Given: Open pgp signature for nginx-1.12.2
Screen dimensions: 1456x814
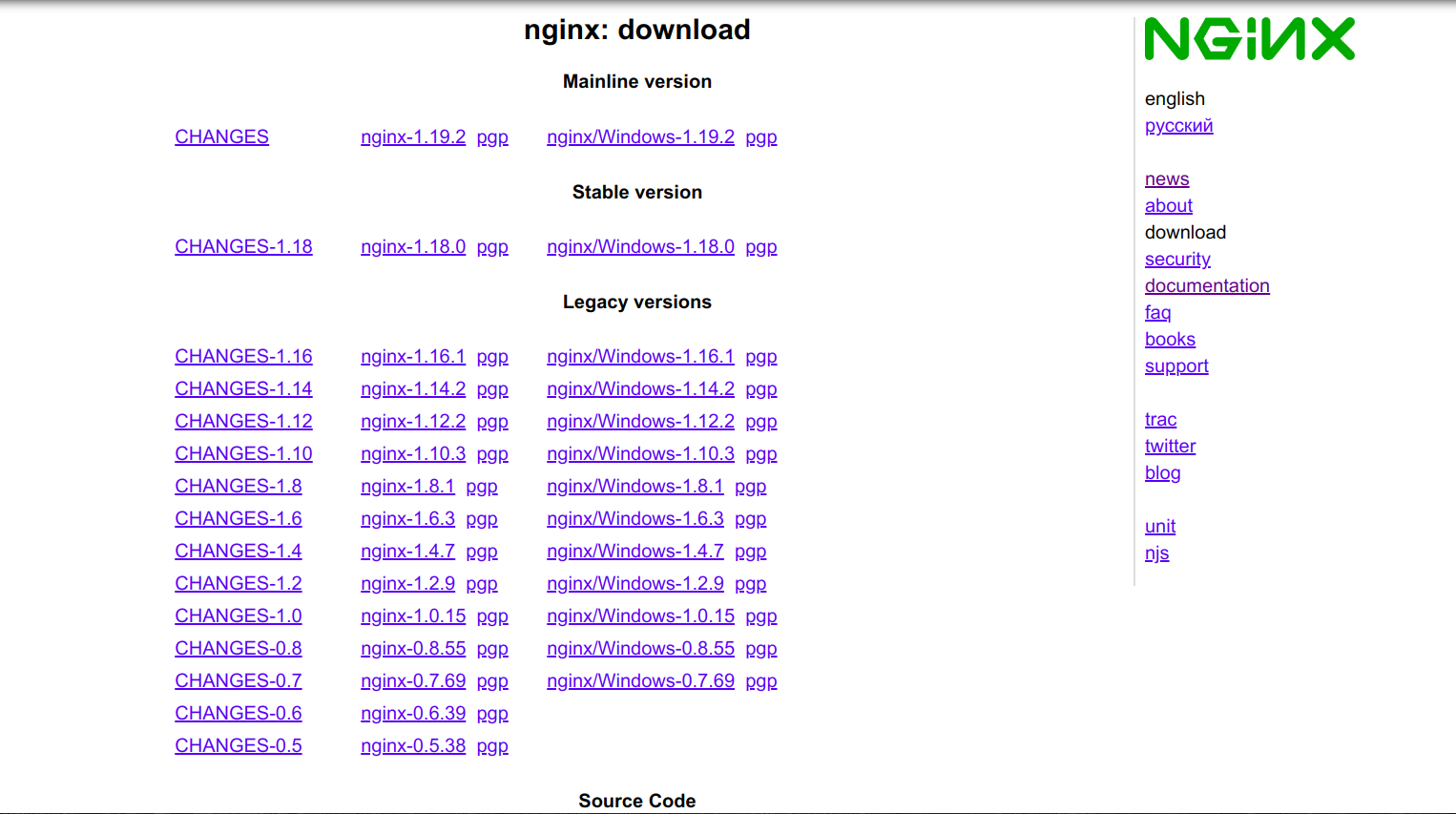Looking at the screenshot, I should coord(492,422).
